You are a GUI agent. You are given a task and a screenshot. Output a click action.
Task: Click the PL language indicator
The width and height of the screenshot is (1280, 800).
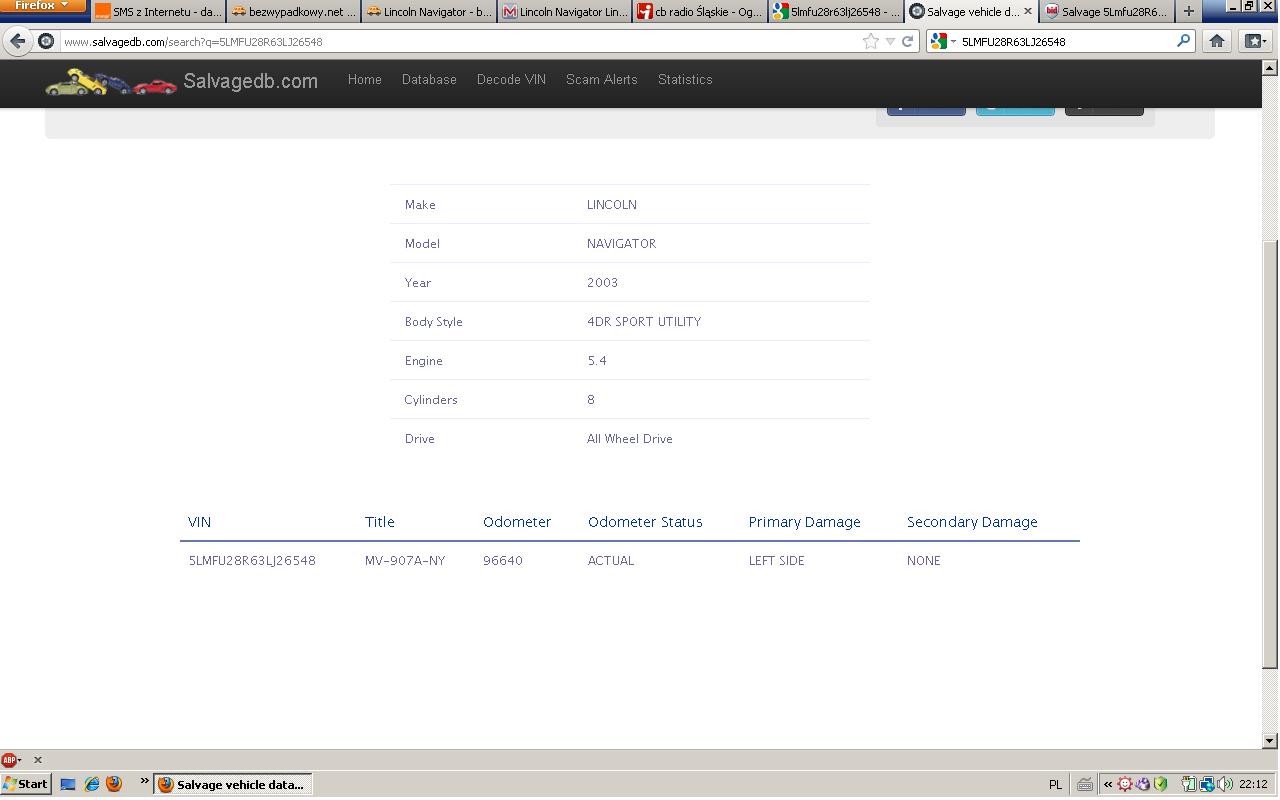(x=1055, y=785)
